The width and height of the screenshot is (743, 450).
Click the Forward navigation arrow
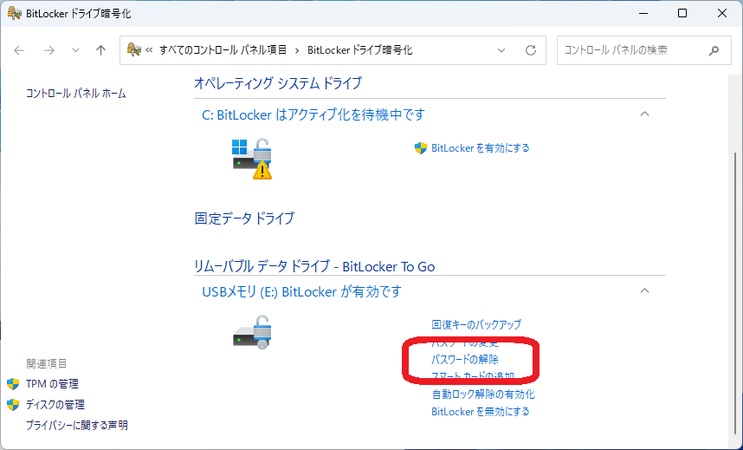[49, 50]
